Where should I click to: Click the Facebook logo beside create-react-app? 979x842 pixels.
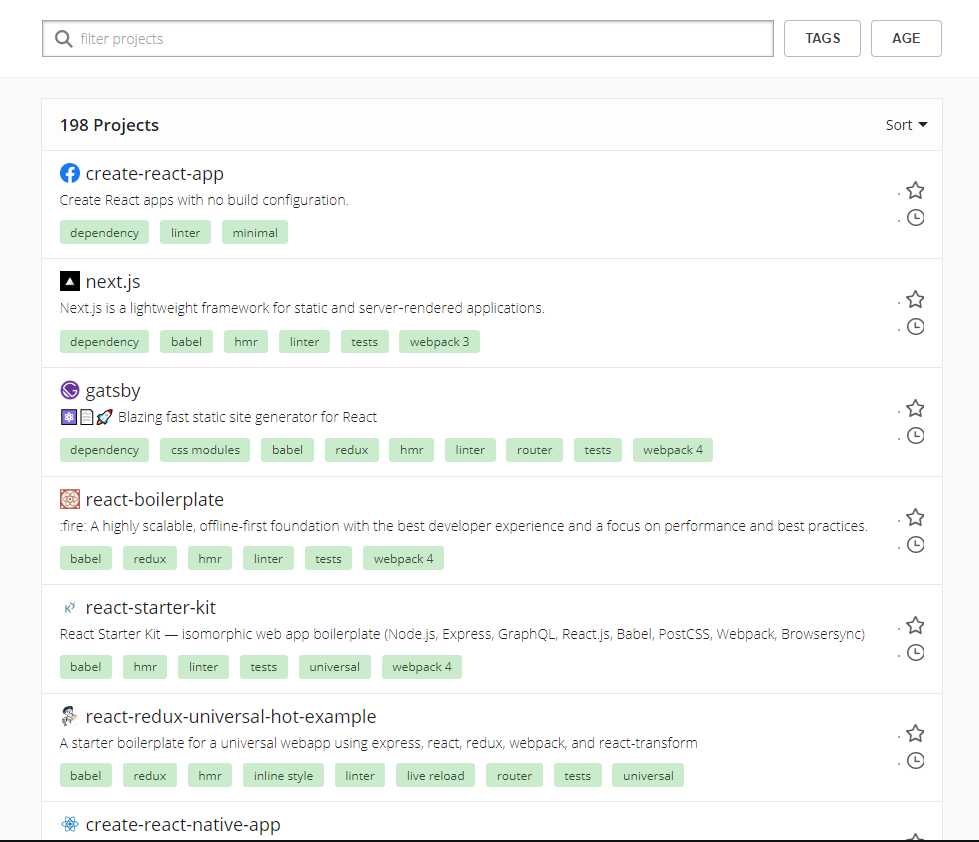tap(70, 173)
